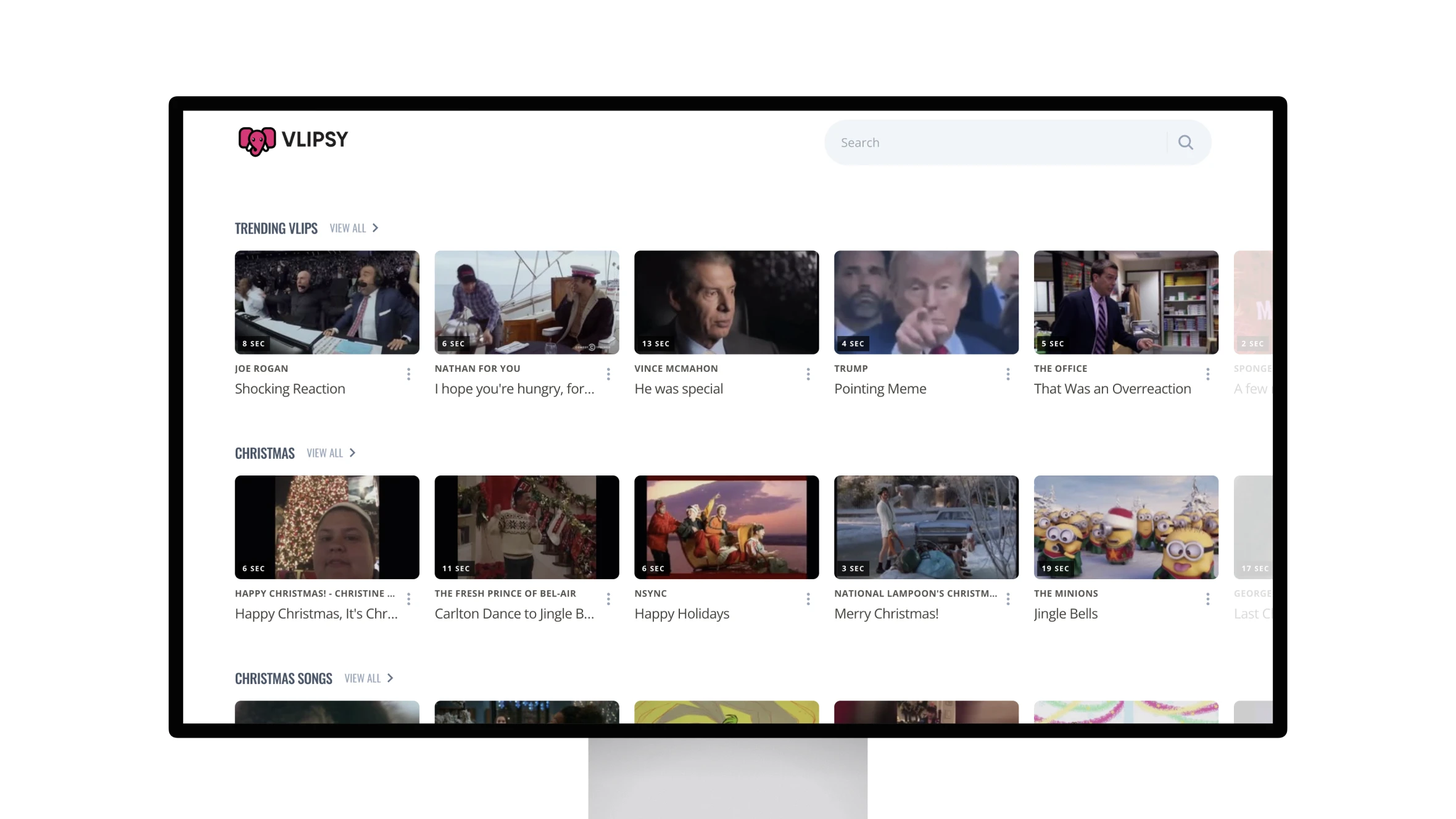Open options menu for Pointing Meme vlip
The image size is (1456, 819).
coord(1007,374)
